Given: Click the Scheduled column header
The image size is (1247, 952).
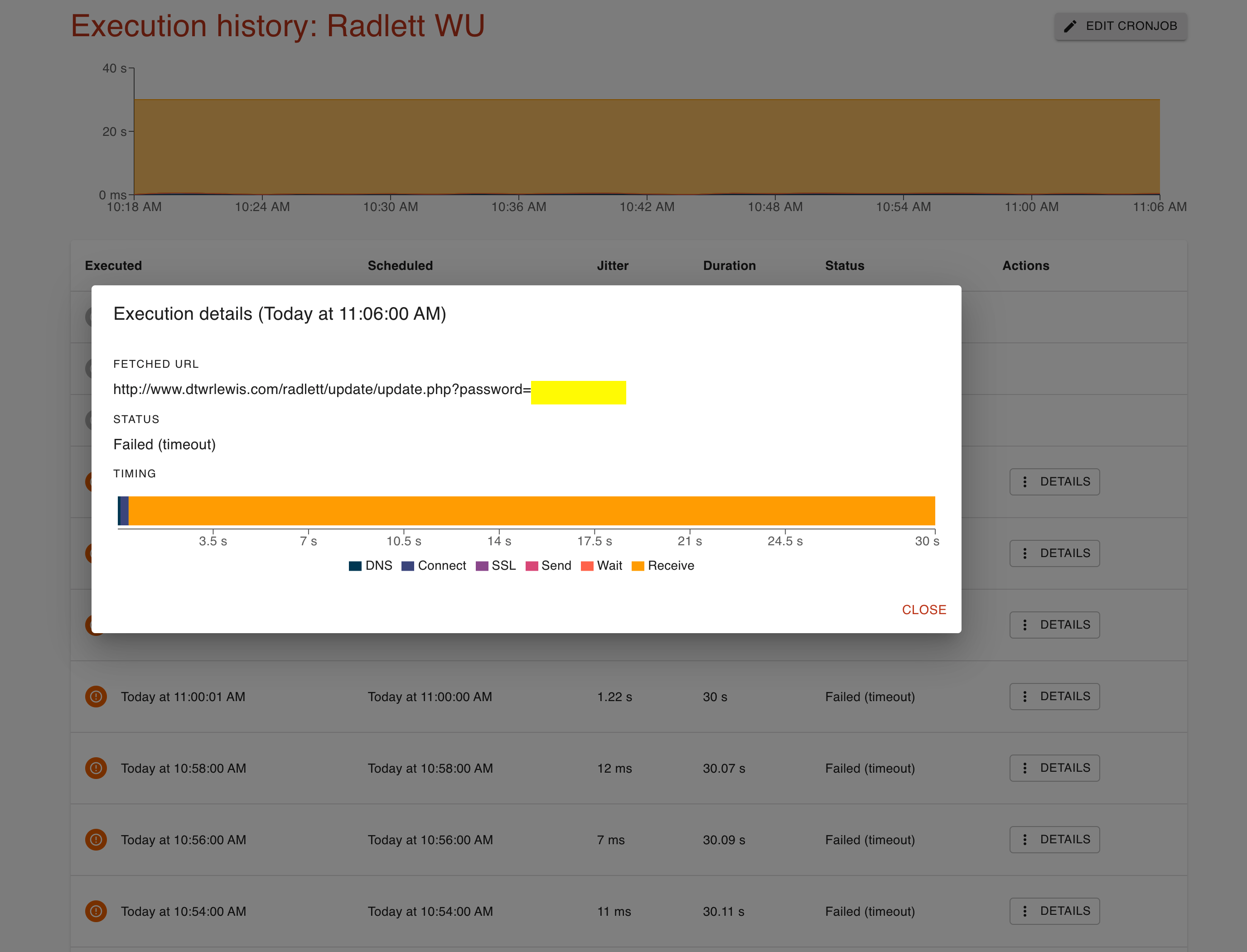Looking at the screenshot, I should (400, 266).
